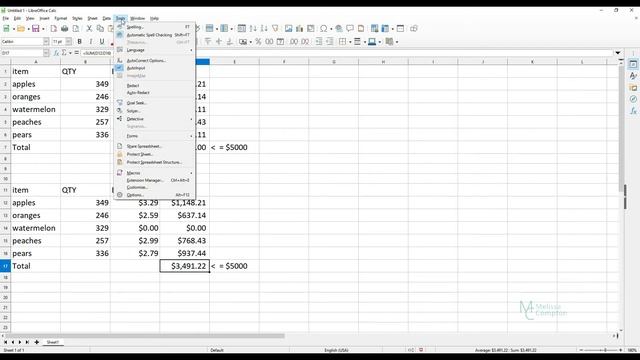The image size is (640, 360).
Task: Open the Name Box dropdown arrow
Action: 46,53
